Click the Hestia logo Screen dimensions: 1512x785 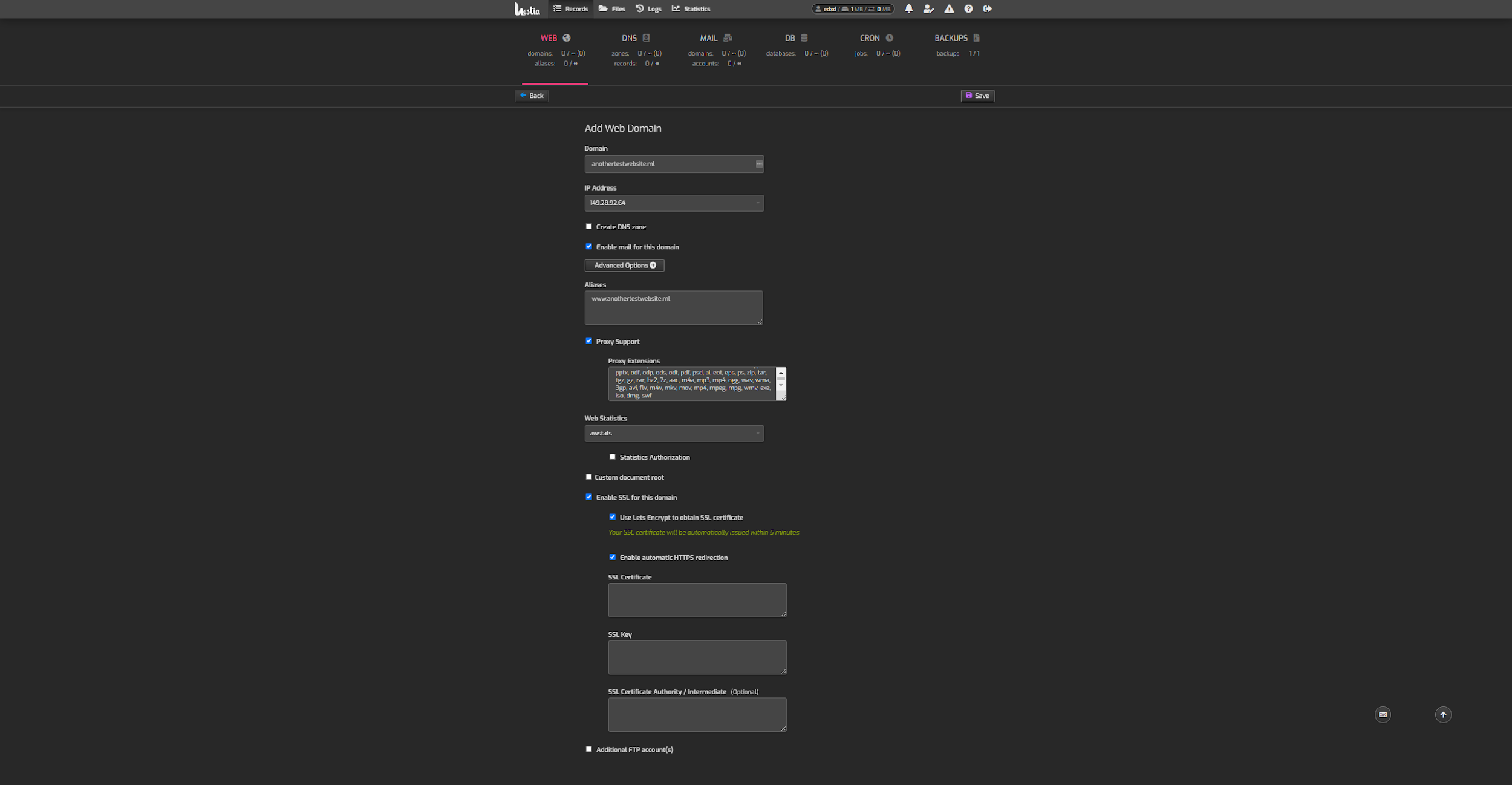pos(527,8)
